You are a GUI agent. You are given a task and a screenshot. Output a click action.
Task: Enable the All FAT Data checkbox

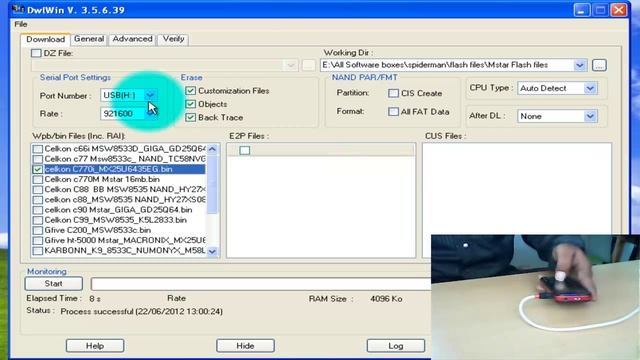click(393, 112)
